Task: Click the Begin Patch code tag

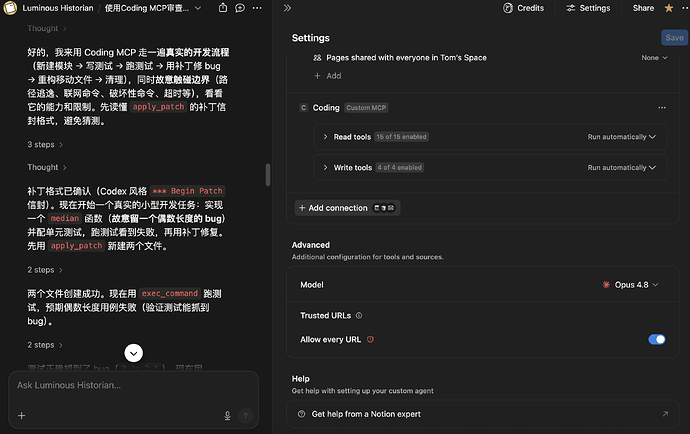Action: point(187,191)
